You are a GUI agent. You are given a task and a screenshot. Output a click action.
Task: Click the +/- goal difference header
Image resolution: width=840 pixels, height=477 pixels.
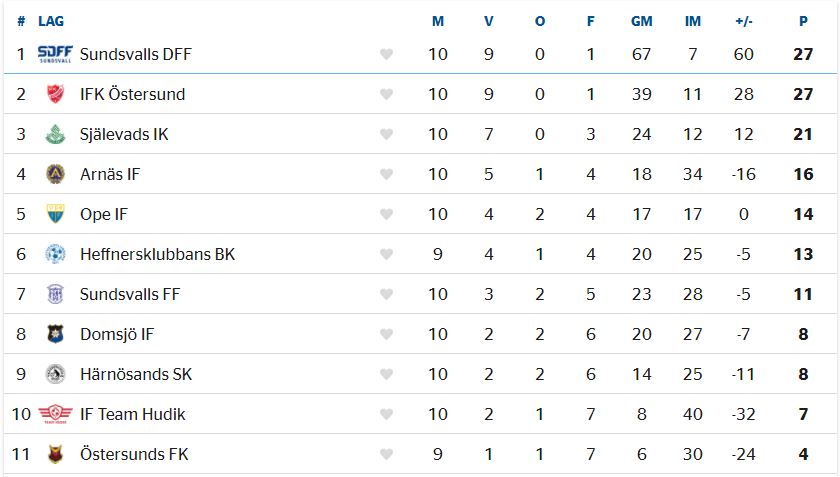point(744,21)
